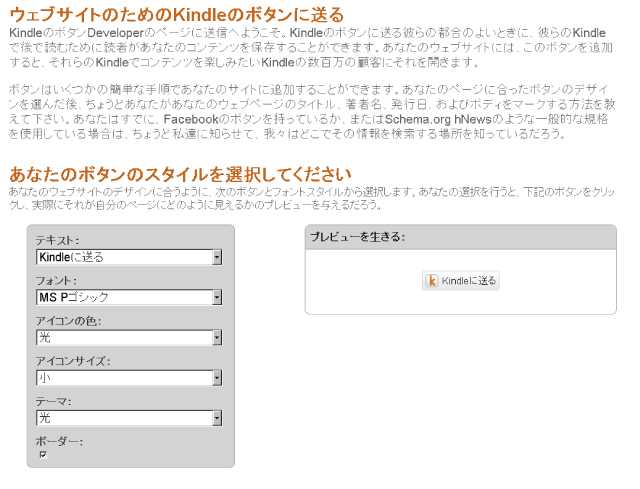This screenshot has width=640, height=489.
Task: Open the フォント dropdown showing MS Pゴシック
Action: (x=129, y=297)
